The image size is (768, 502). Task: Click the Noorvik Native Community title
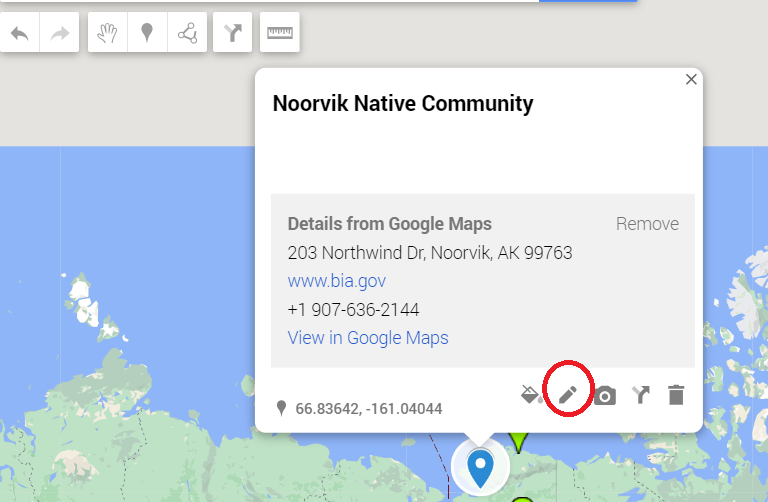403,104
